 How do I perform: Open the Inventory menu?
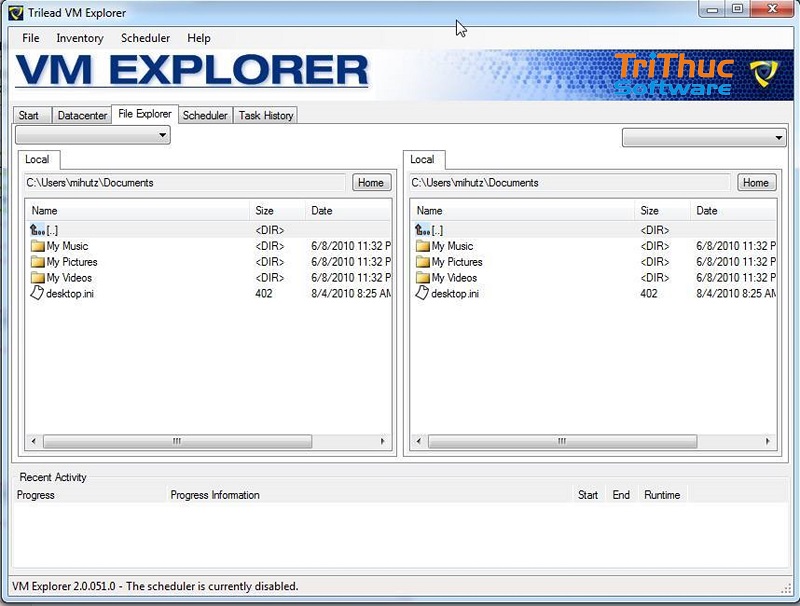79,38
